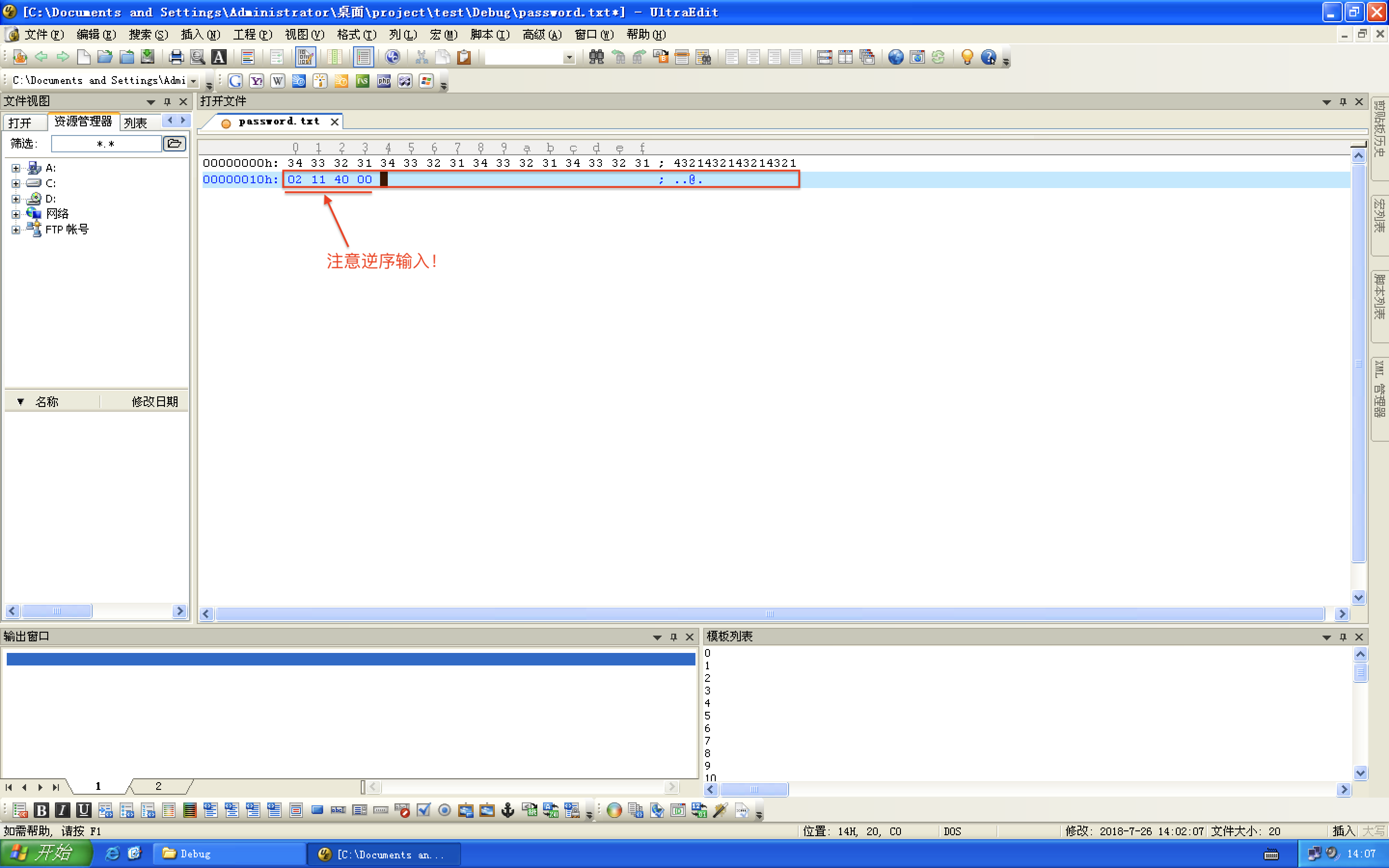Toggle the line-numbers list toolbar icon
The width and height of the screenshot is (1389, 868).
point(363,57)
